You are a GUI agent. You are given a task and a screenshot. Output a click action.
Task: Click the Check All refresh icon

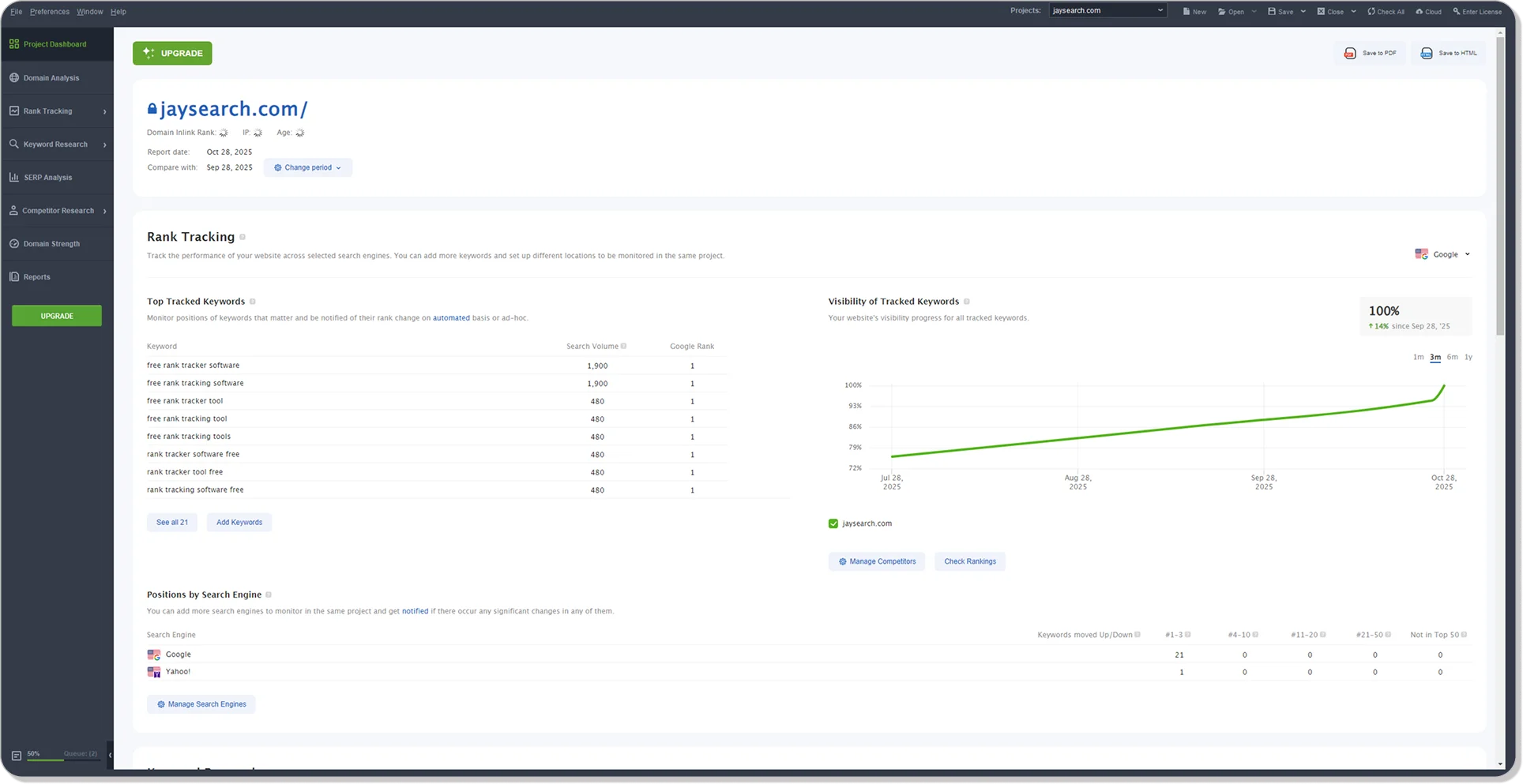click(1371, 11)
